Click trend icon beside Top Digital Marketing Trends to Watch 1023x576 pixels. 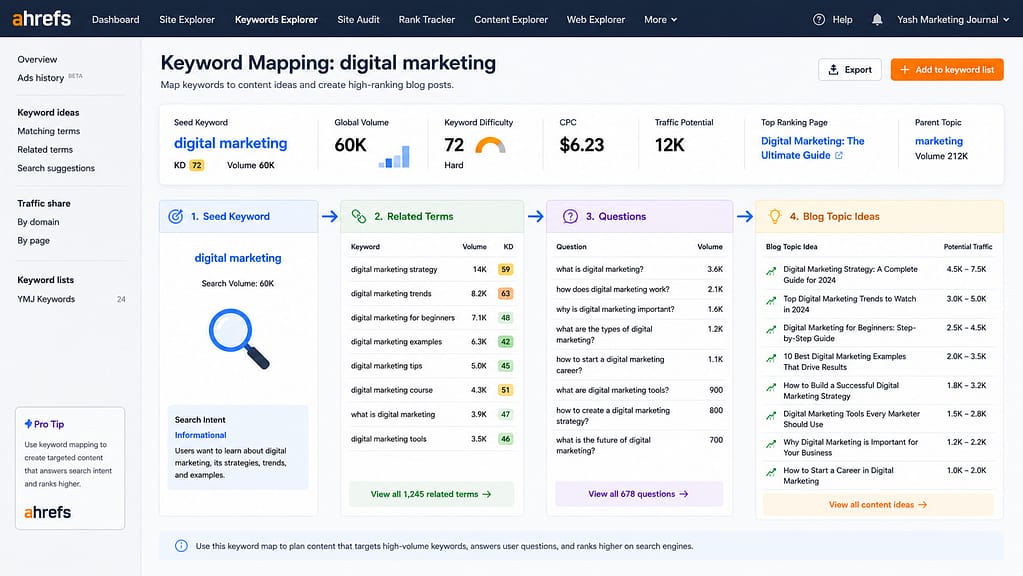771,301
